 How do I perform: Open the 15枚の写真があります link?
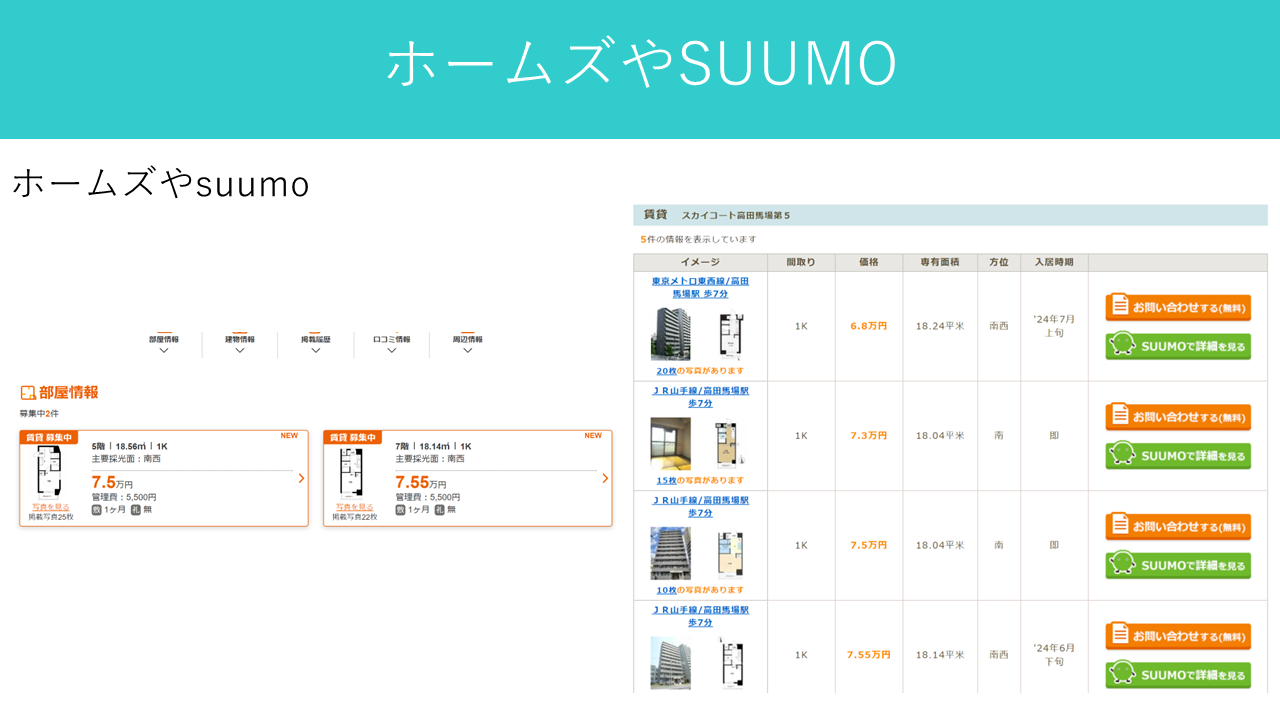[x=700, y=480]
